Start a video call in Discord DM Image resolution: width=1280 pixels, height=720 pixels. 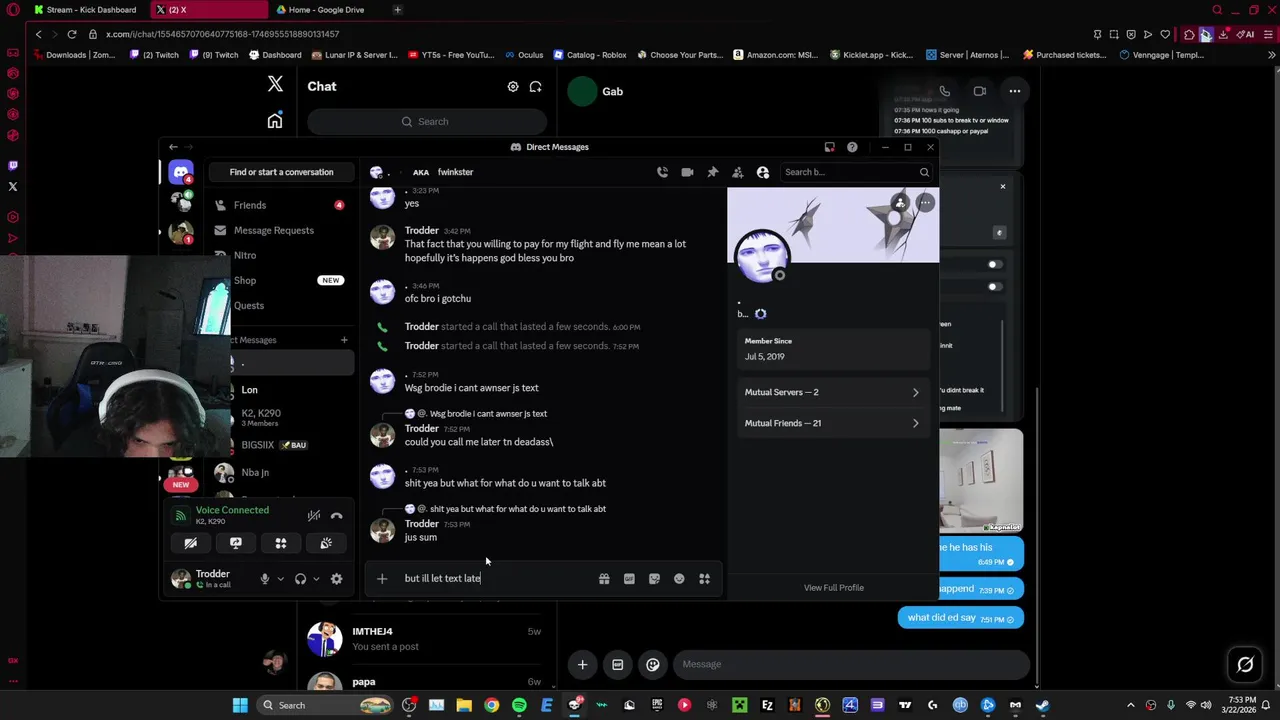click(x=687, y=172)
